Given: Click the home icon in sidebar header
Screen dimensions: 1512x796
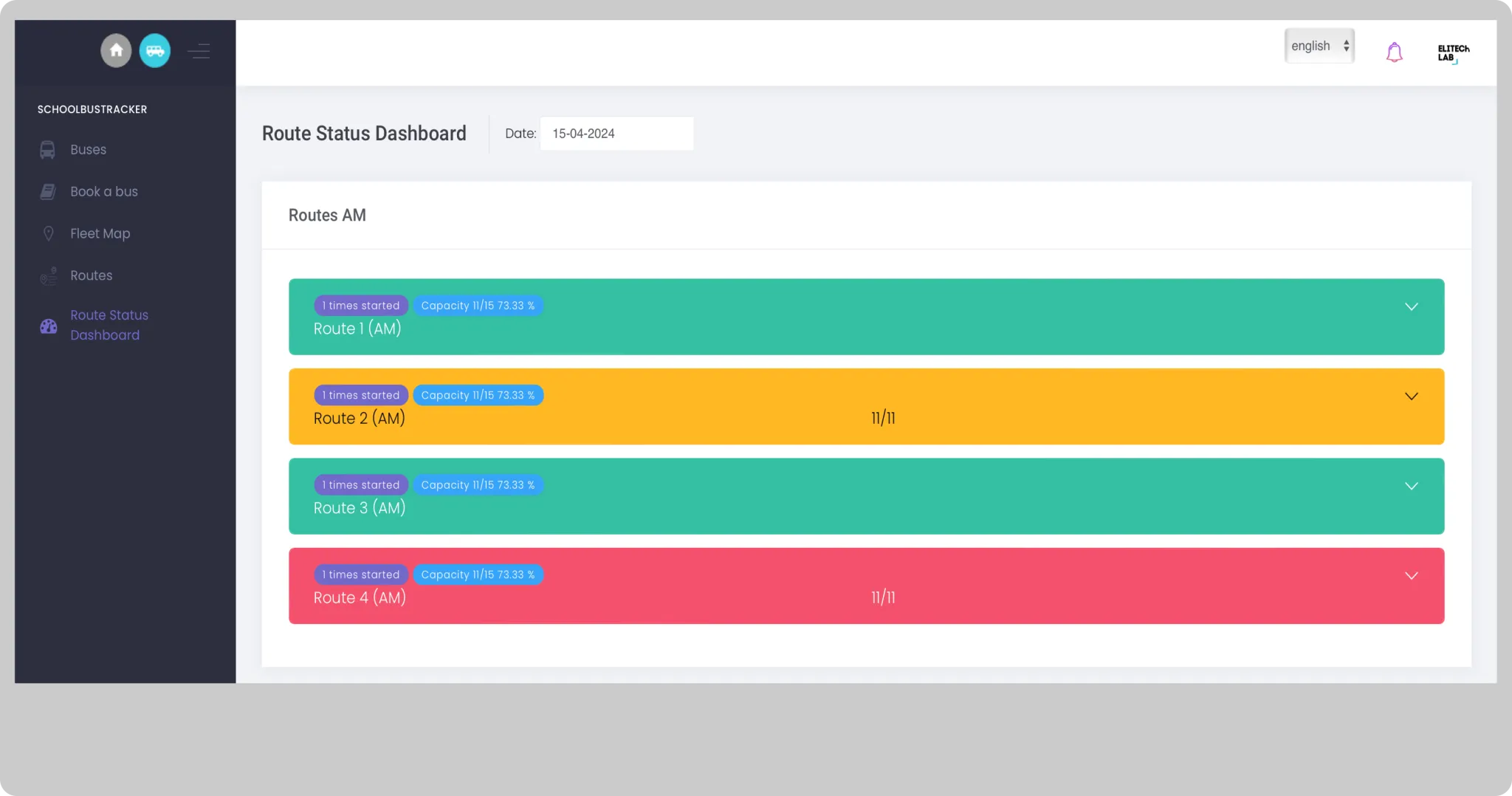Looking at the screenshot, I should (116, 50).
